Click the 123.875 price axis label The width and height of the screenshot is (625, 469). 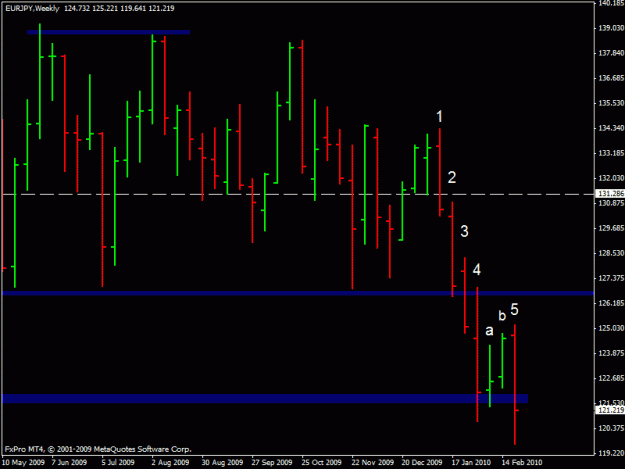pyautogui.click(x=611, y=353)
